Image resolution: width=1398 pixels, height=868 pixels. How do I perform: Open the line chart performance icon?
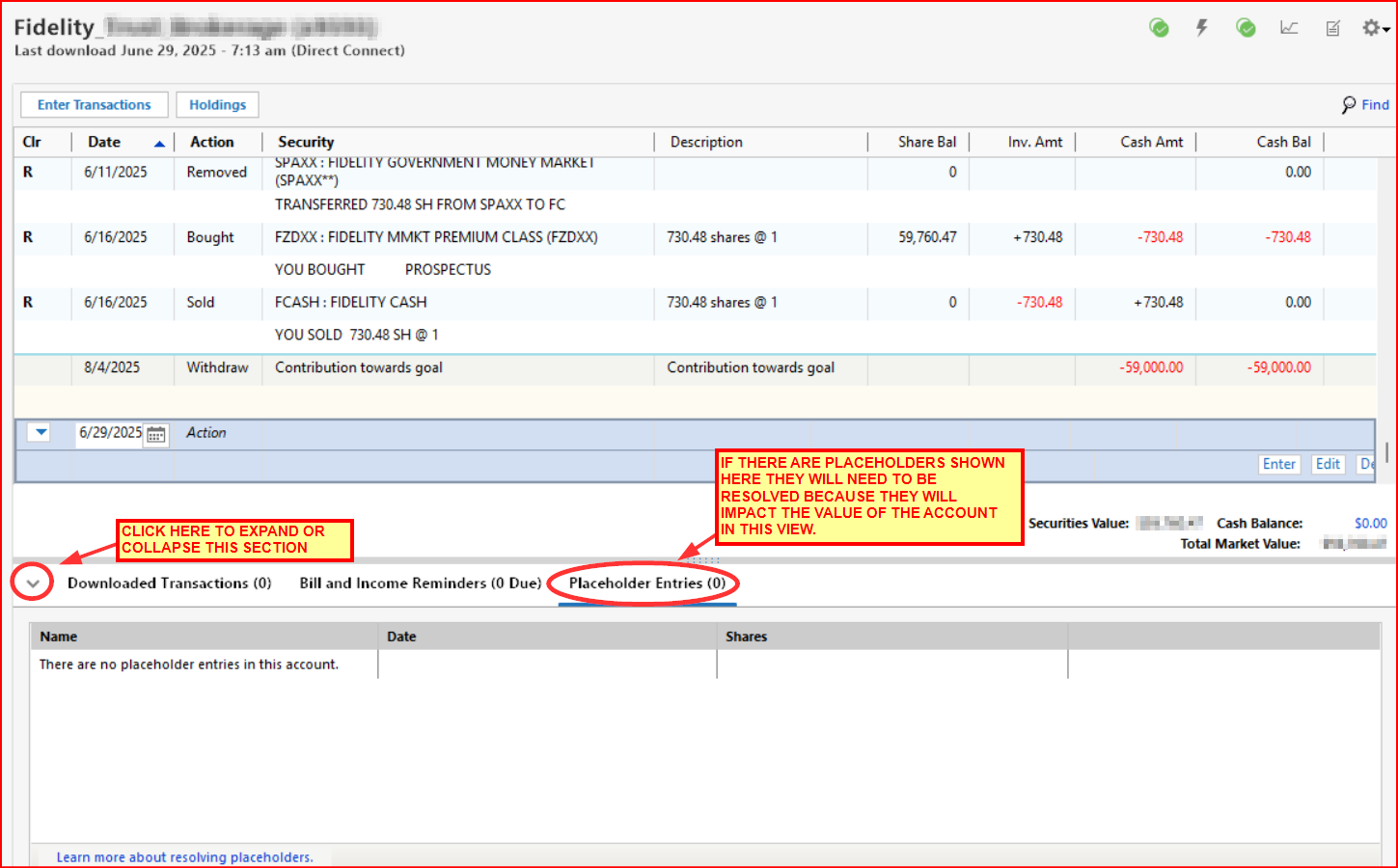tap(1289, 28)
